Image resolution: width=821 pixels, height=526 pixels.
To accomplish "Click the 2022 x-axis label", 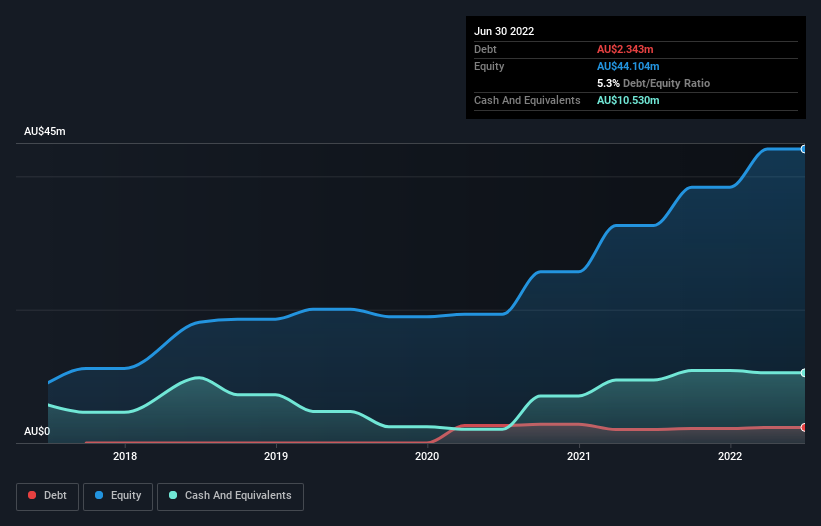I will (730, 456).
